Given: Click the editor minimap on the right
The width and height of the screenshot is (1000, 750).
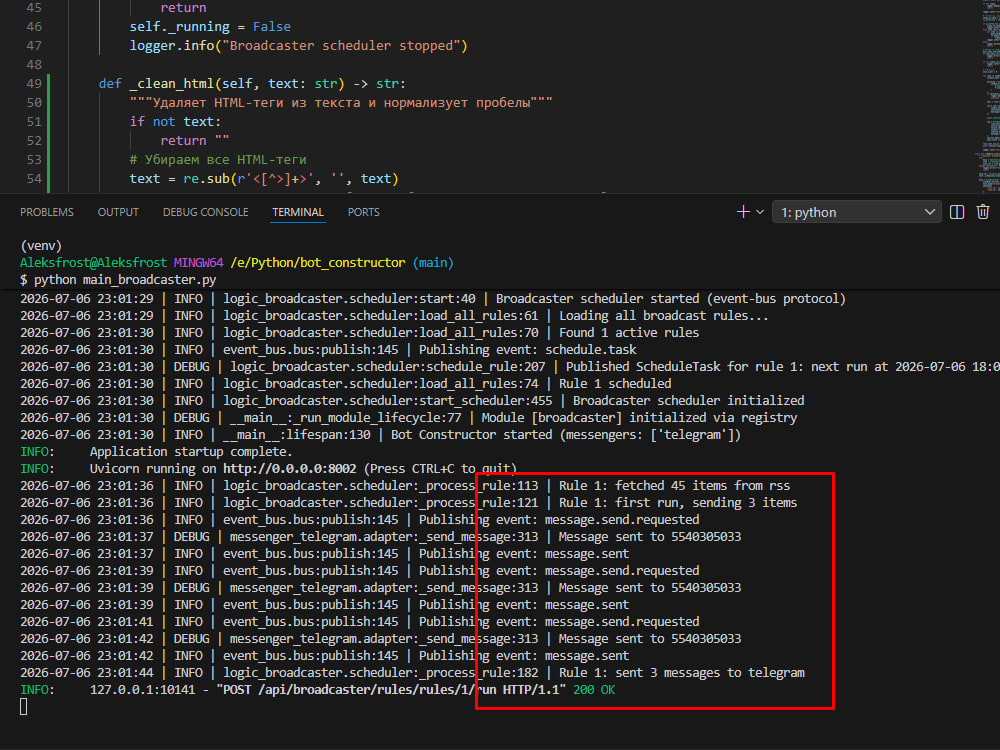Looking at the screenshot, I should (990, 96).
